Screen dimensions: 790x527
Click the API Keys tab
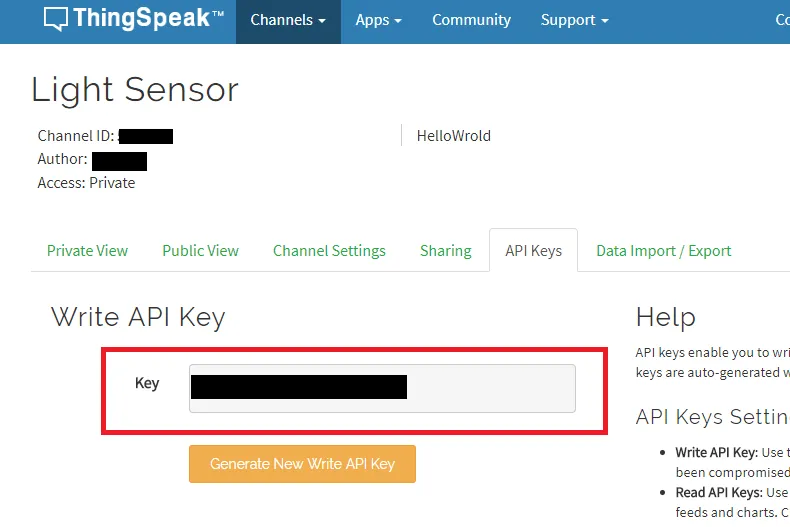pyautogui.click(x=533, y=251)
